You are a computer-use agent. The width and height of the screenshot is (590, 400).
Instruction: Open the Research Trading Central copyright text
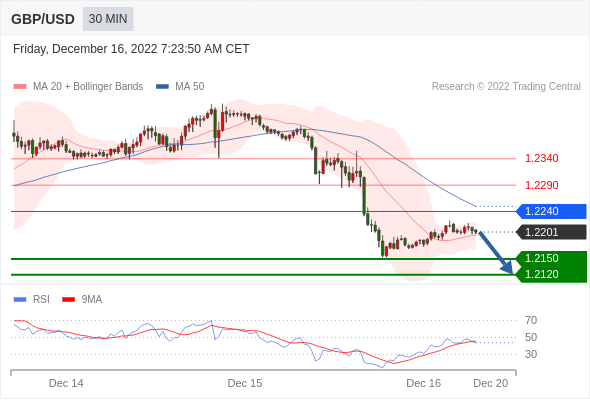506,87
